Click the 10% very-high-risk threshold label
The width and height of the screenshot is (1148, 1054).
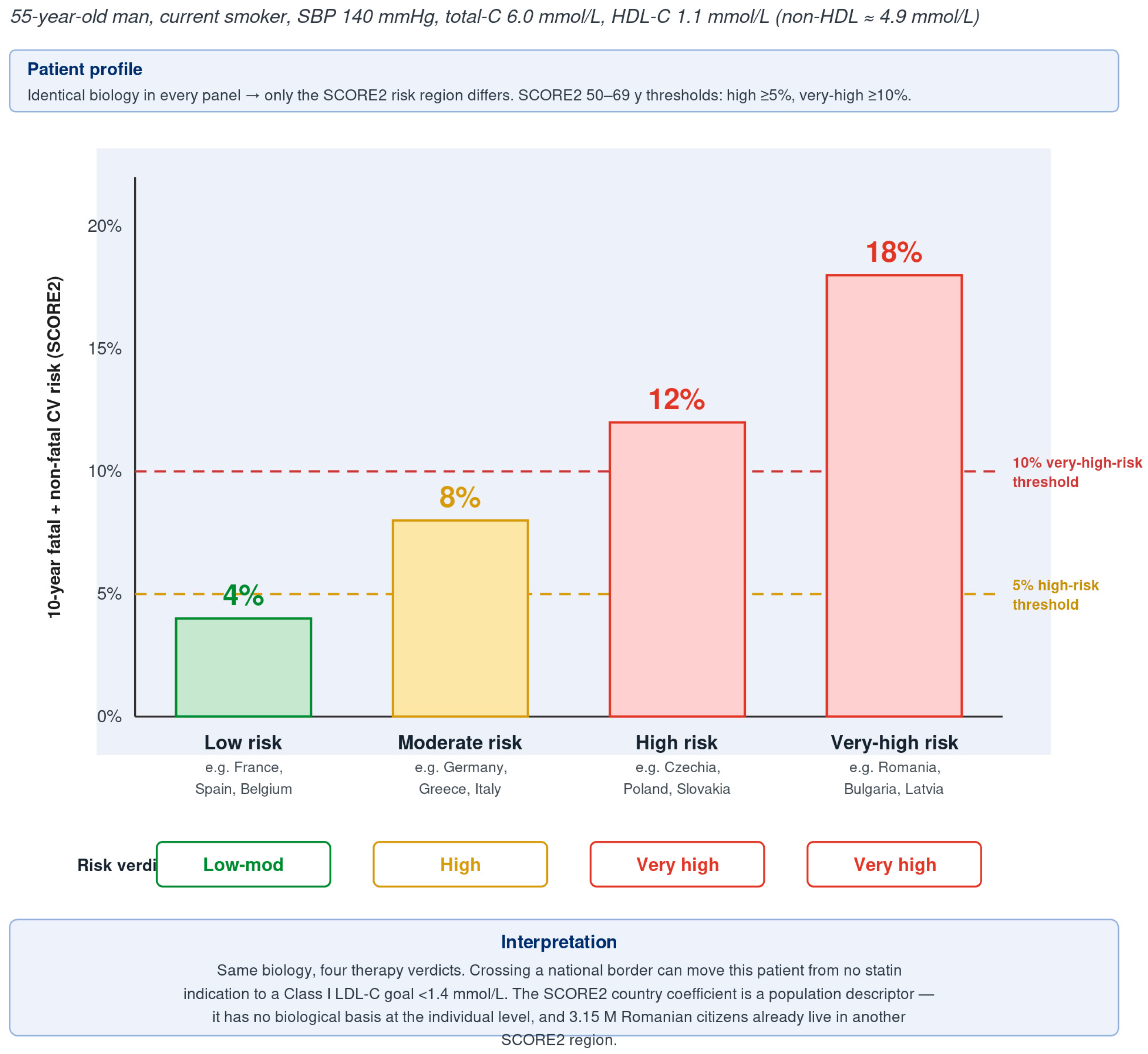point(1077,472)
